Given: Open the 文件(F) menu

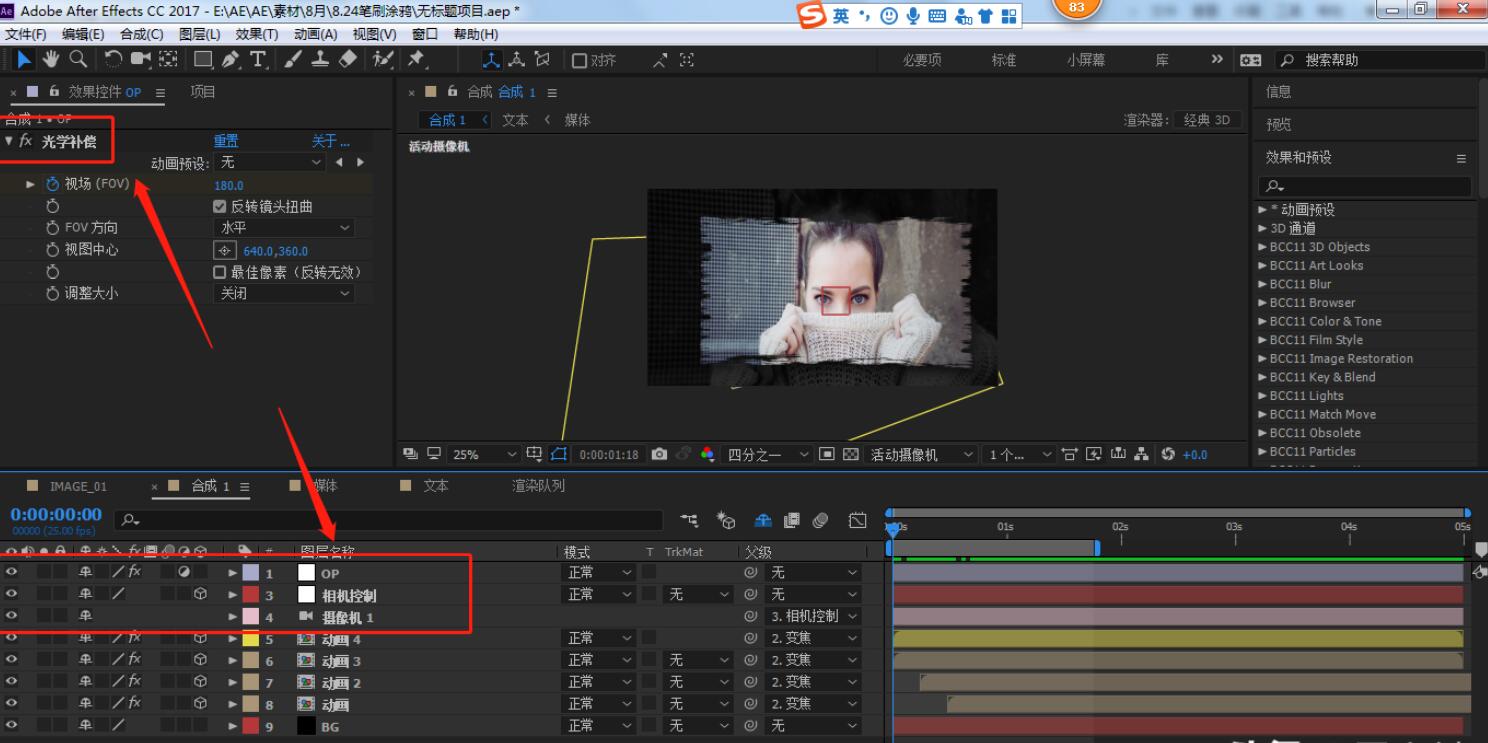Looking at the screenshot, I should click(25, 34).
